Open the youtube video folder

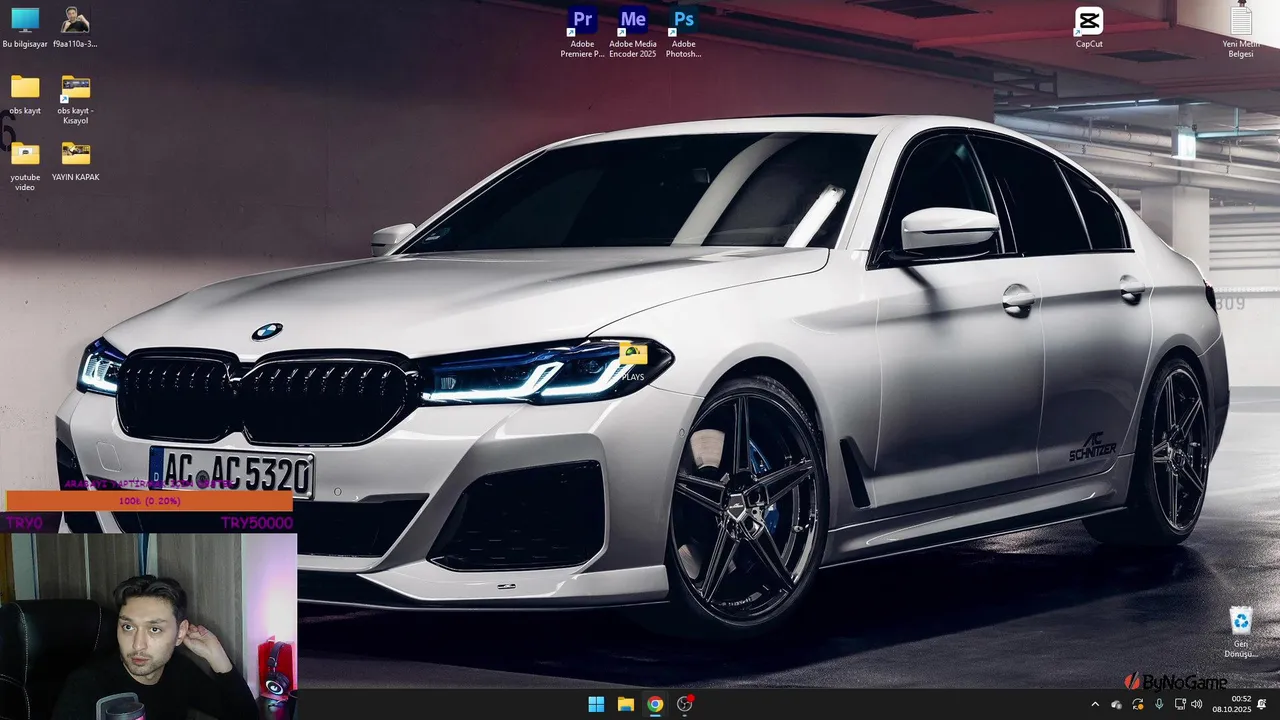point(25,166)
